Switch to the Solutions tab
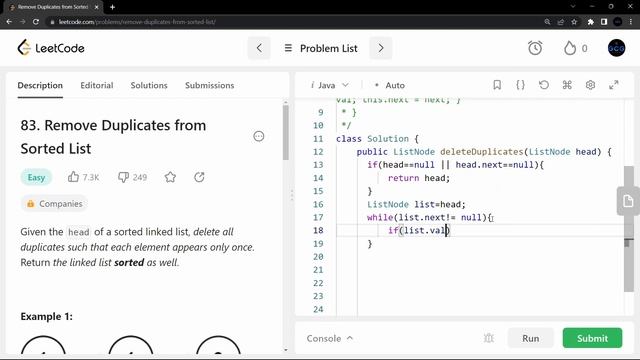The width and height of the screenshot is (640, 360). [x=149, y=85]
